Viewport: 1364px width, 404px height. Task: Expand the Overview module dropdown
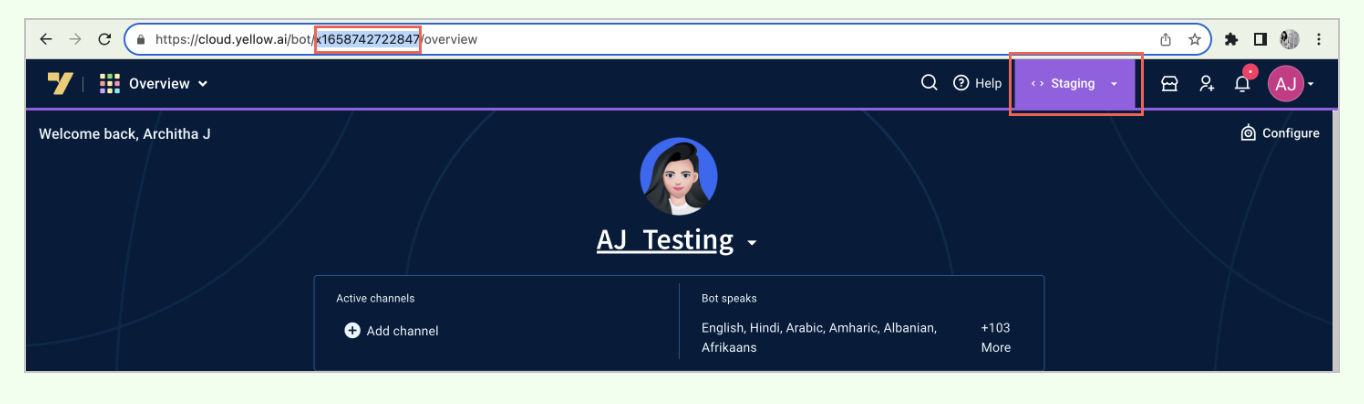168,83
